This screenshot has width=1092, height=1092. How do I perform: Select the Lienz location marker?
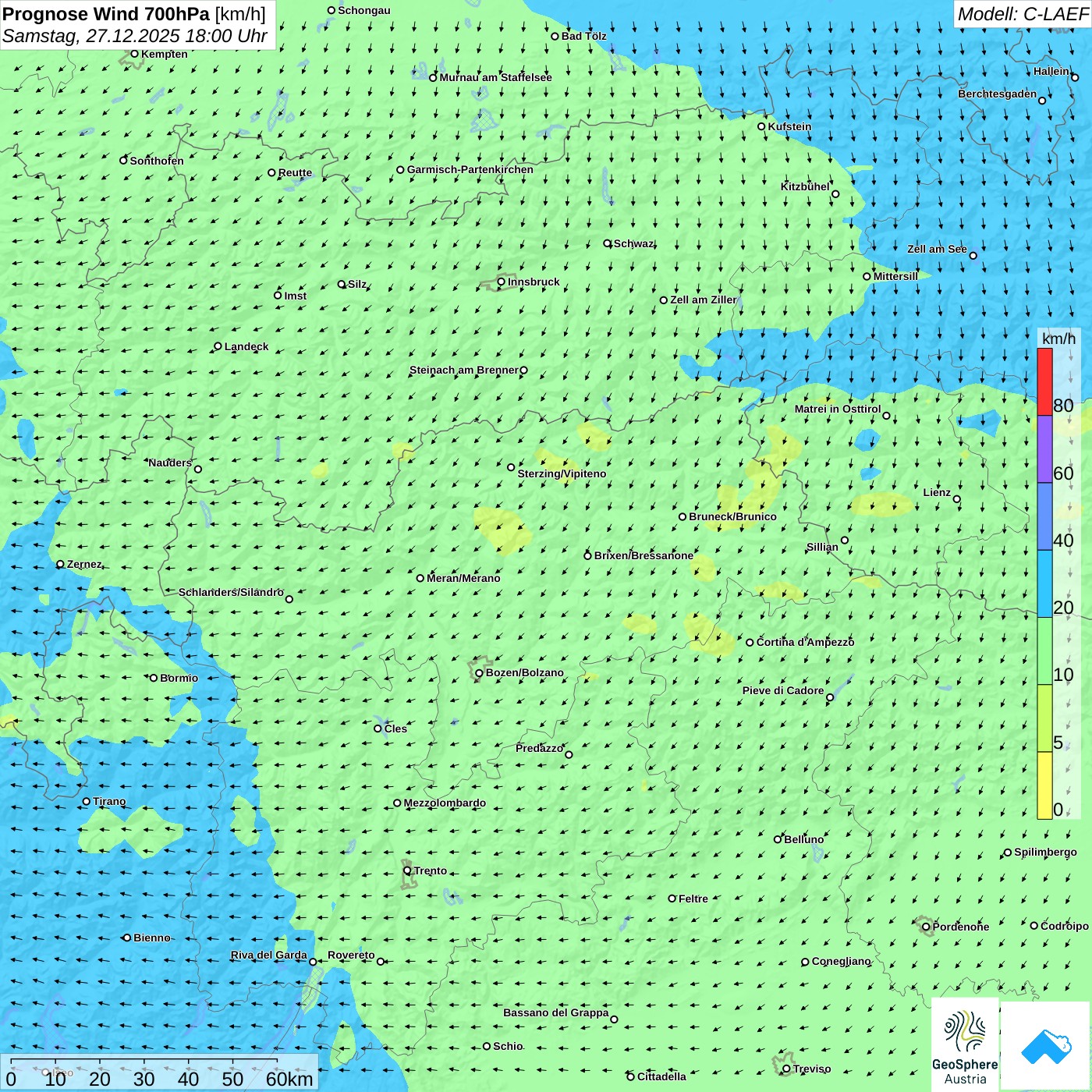tap(957, 499)
